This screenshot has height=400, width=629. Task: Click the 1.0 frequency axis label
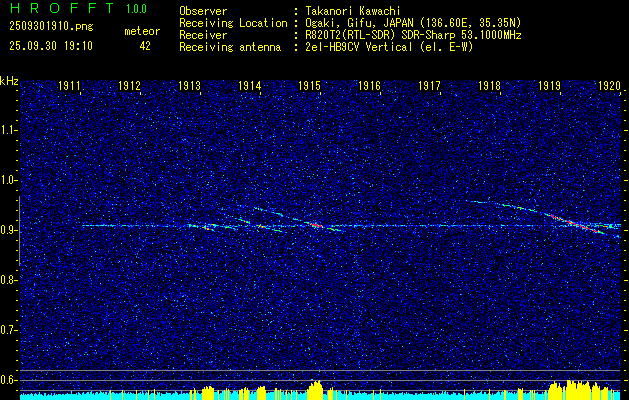pyautogui.click(x=9, y=181)
